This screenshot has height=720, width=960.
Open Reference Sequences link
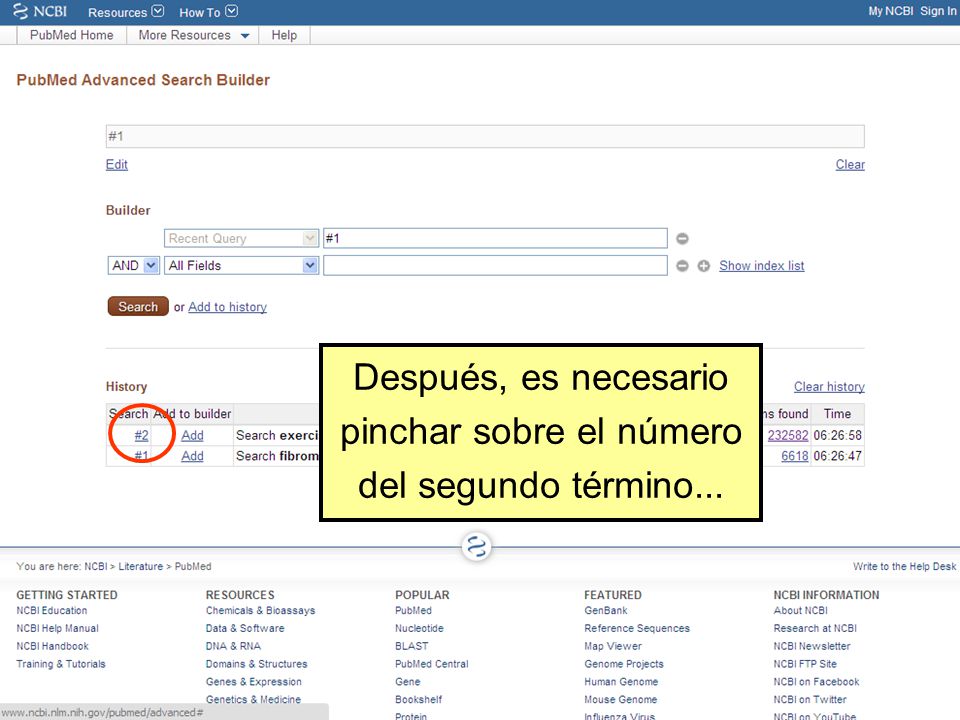click(x=637, y=628)
